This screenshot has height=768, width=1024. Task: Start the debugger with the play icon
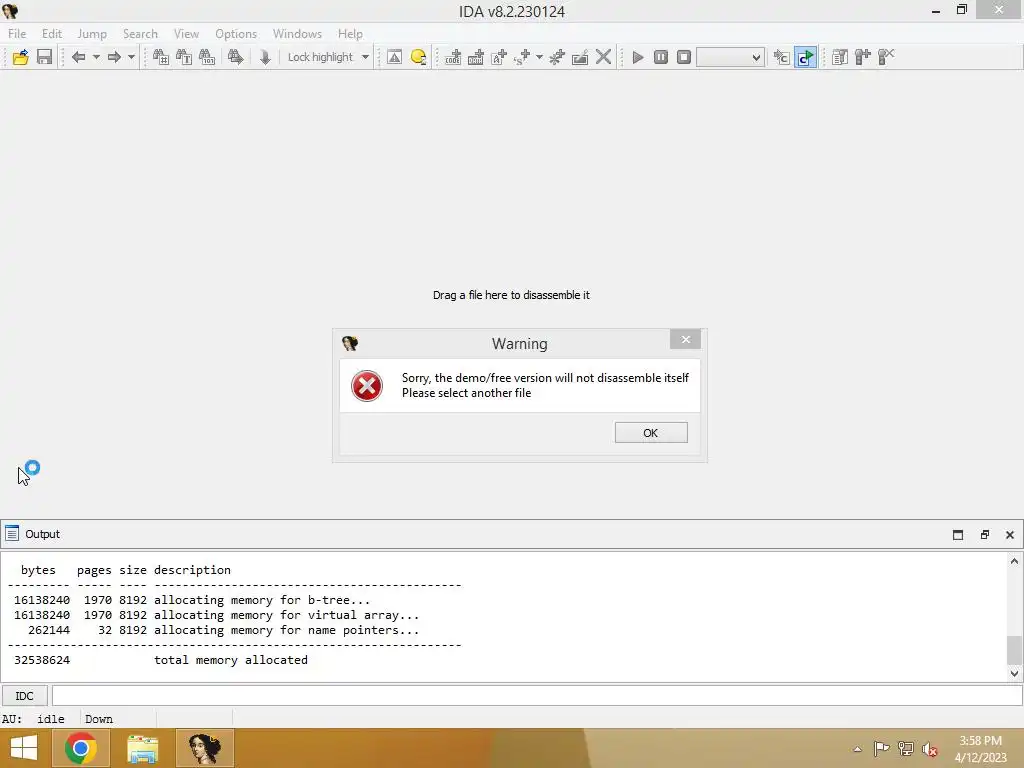click(x=638, y=57)
